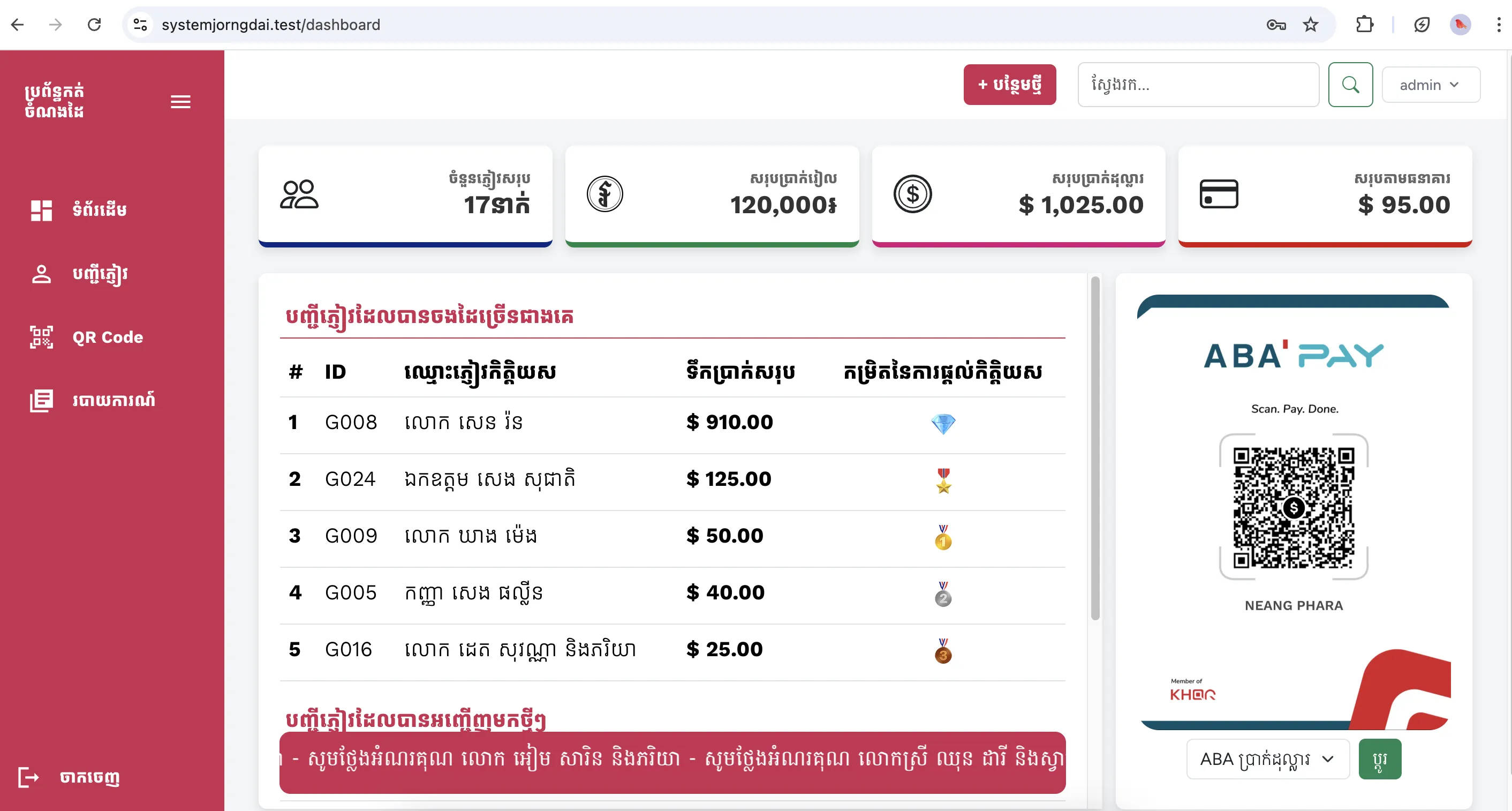Click the dollar coin icon card
Screen dimensions: 1512x811
coord(912,194)
